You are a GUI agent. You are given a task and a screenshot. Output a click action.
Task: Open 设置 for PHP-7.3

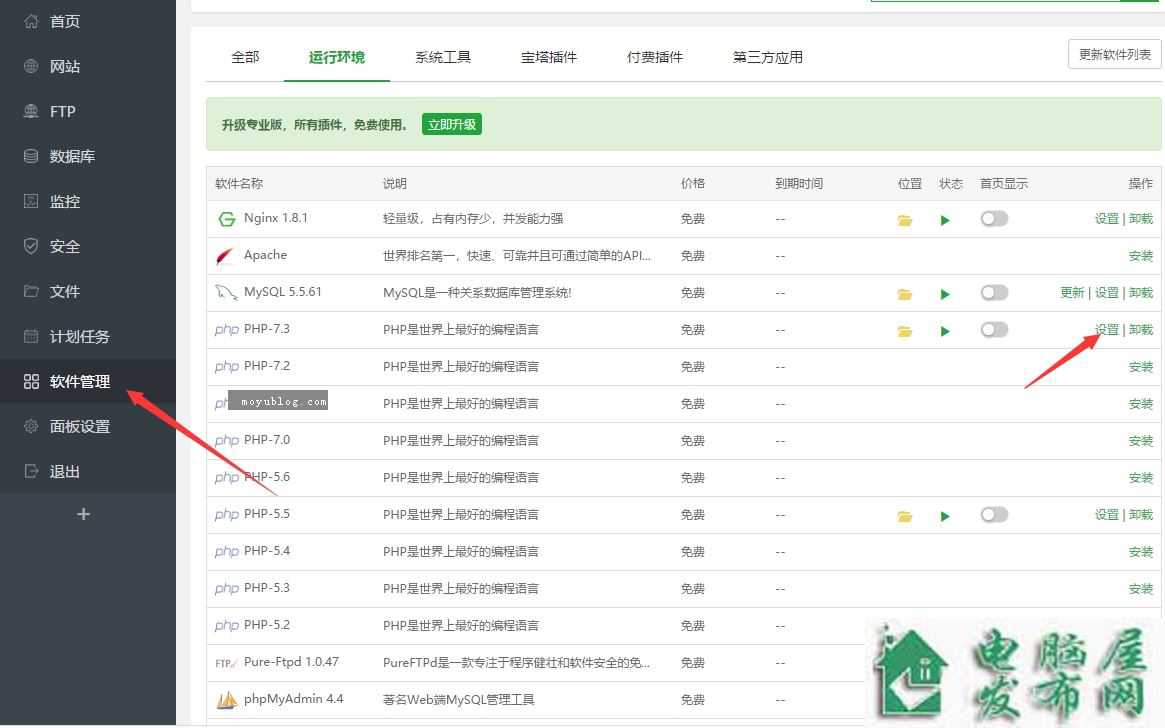tap(1106, 329)
